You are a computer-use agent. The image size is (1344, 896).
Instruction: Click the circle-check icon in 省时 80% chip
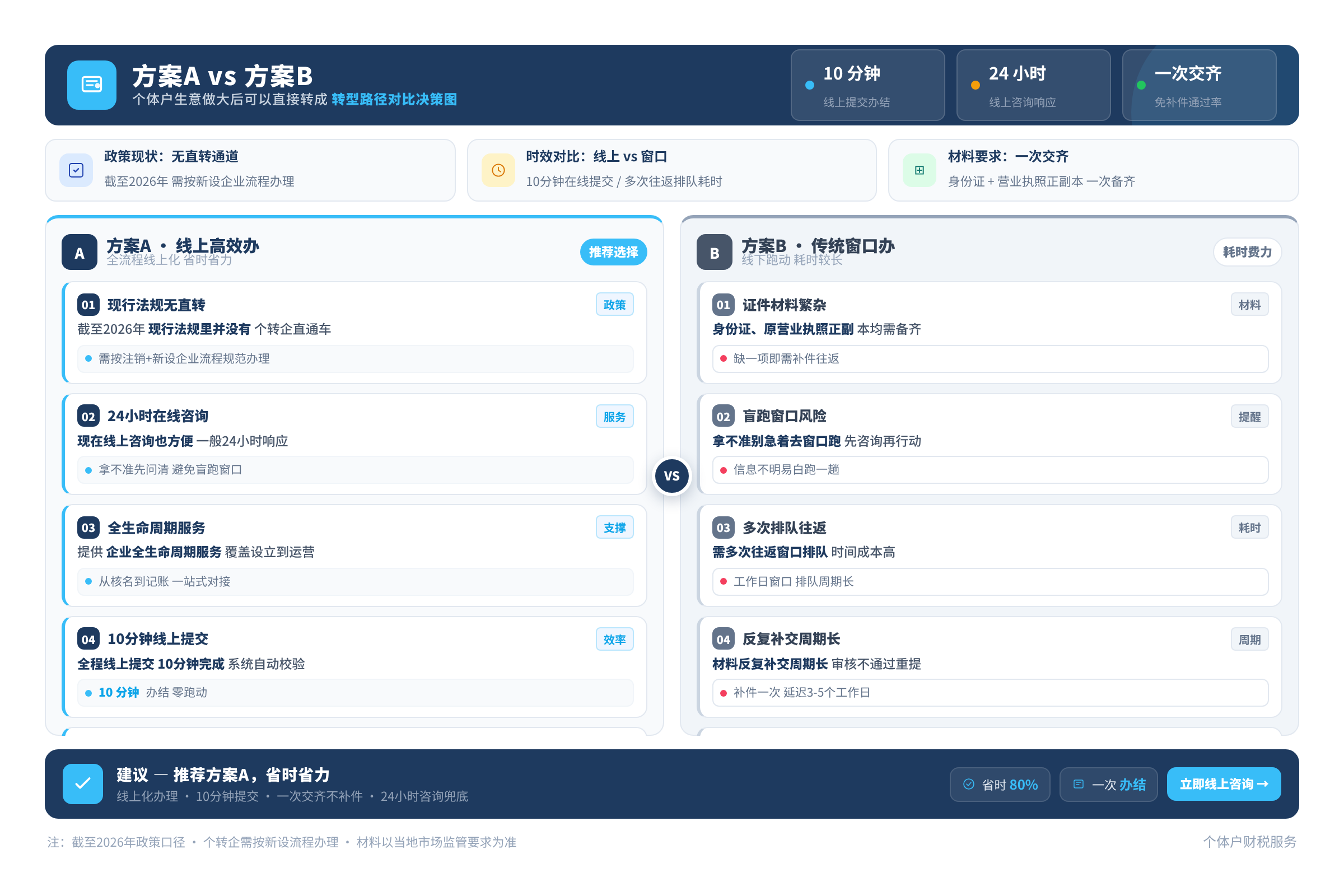coord(969,784)
